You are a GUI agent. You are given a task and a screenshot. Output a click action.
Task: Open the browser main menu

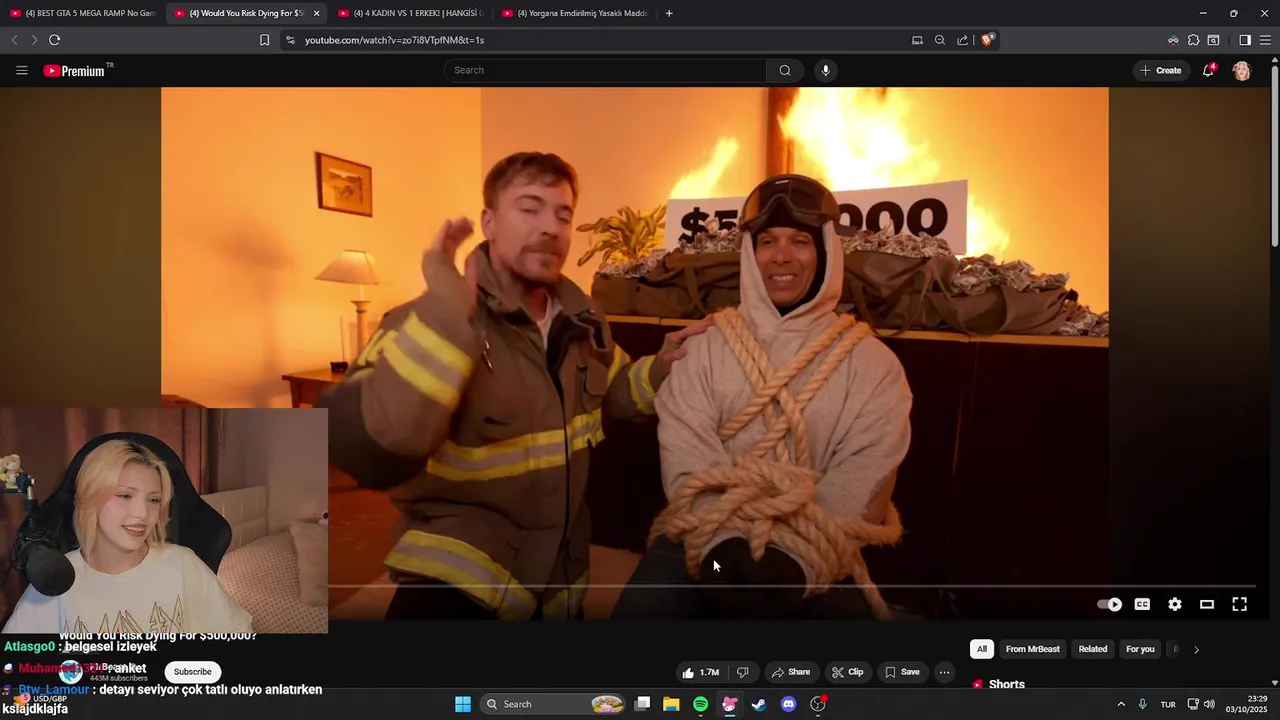[1265, 40]
